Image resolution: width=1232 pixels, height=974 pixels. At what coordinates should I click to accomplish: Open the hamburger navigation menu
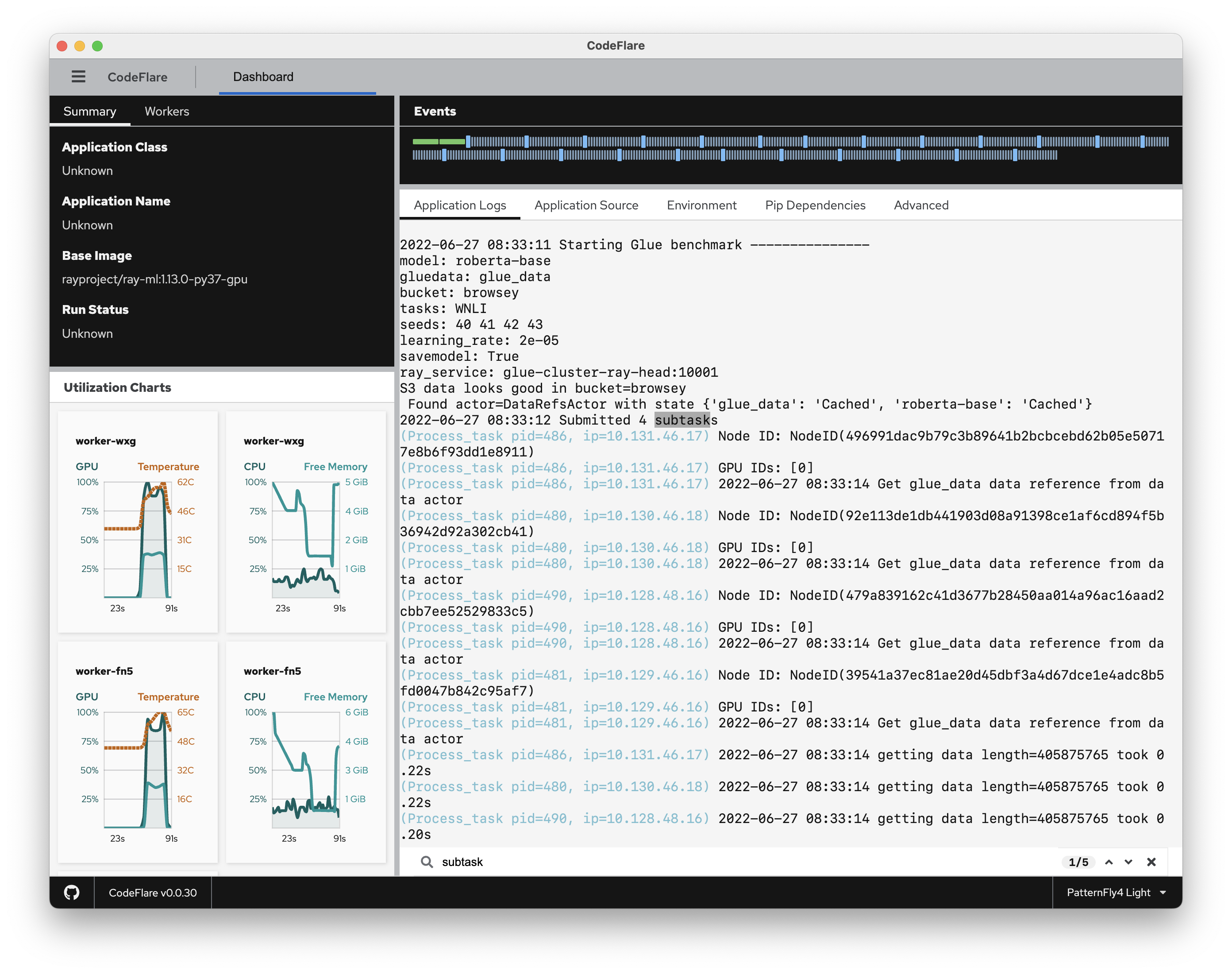pos(78,77)
